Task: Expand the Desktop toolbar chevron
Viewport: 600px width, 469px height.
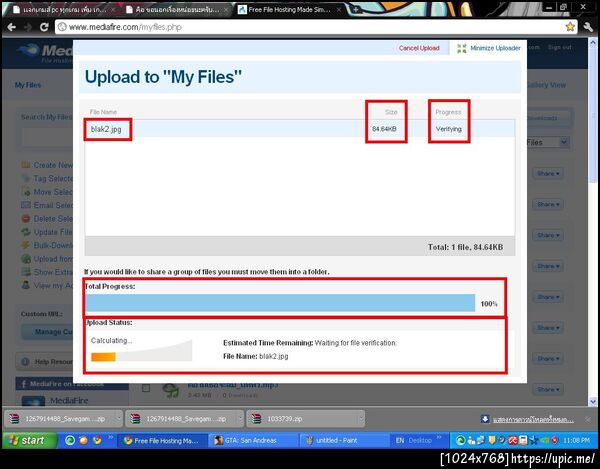Action: pos(439,437)
